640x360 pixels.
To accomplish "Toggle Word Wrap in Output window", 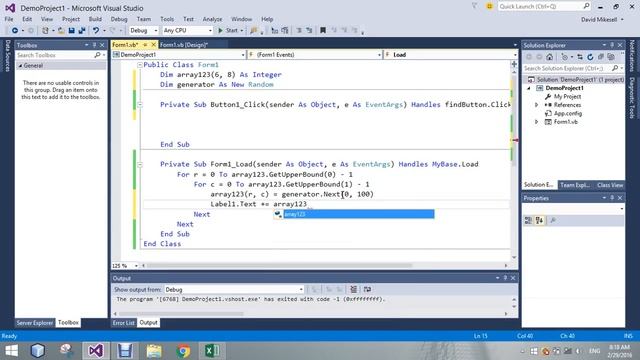I will (x=367, y=289).
